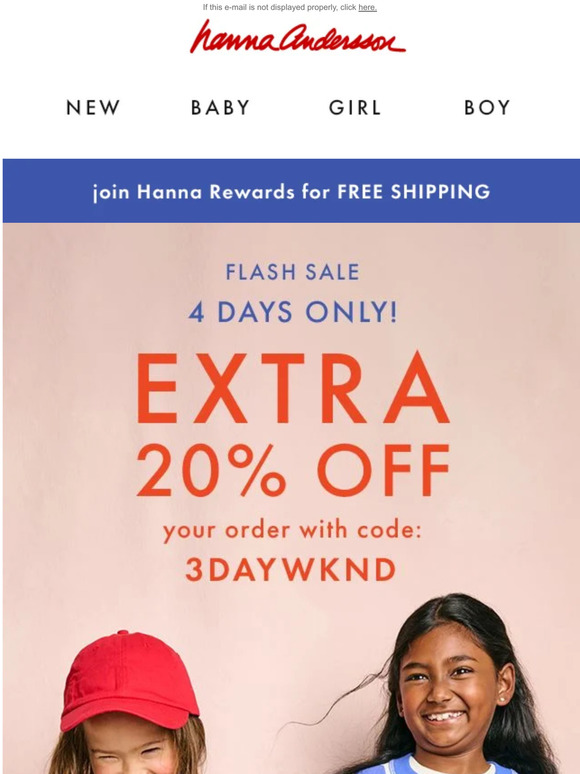This screenshot has height=774, width=580.
Task: Click the FREE SHIPPING text in the blue banner
Action: [x=414, y=192]
